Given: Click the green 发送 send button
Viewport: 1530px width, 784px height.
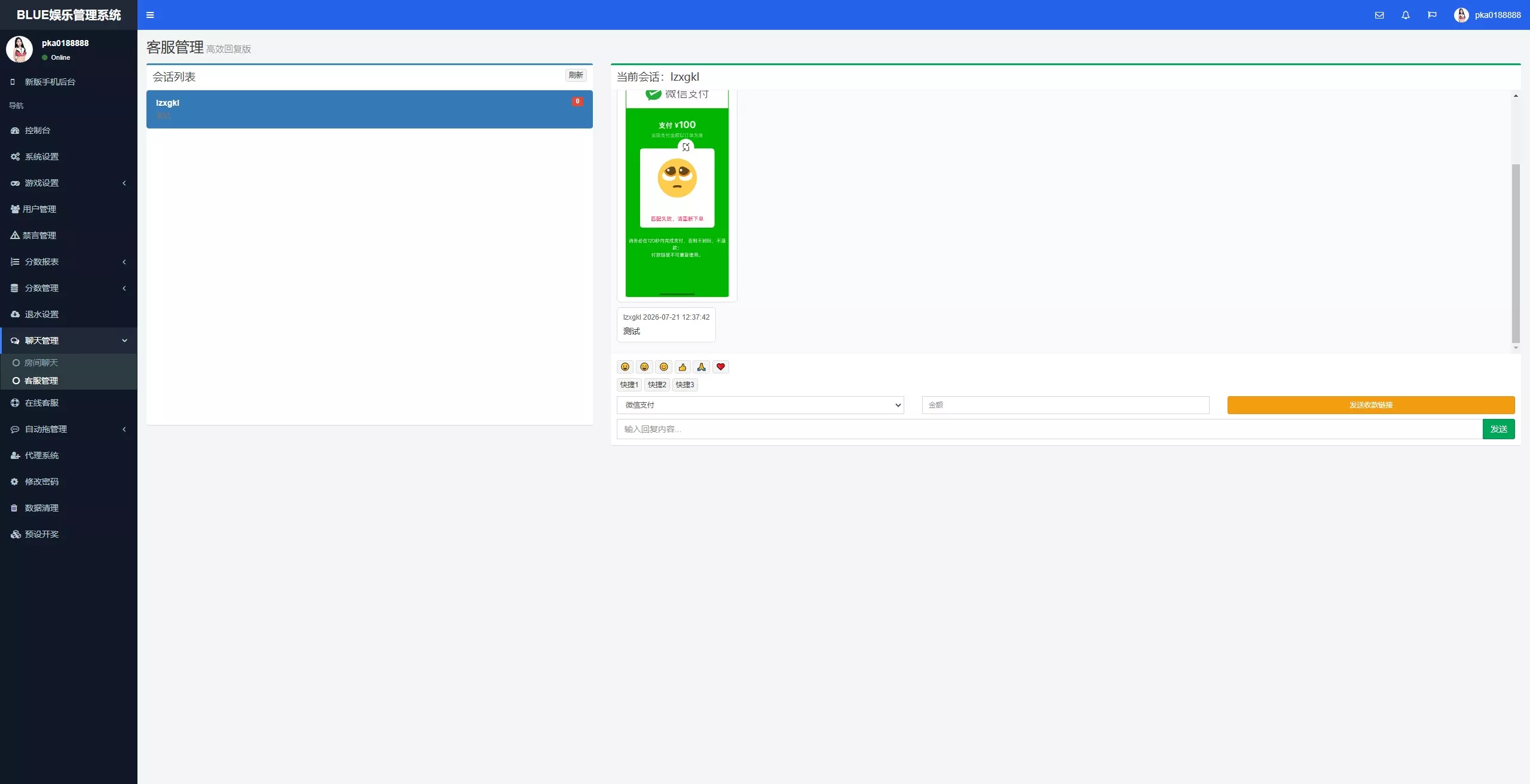Looking at the screenshot, I should coord(1499,429).
